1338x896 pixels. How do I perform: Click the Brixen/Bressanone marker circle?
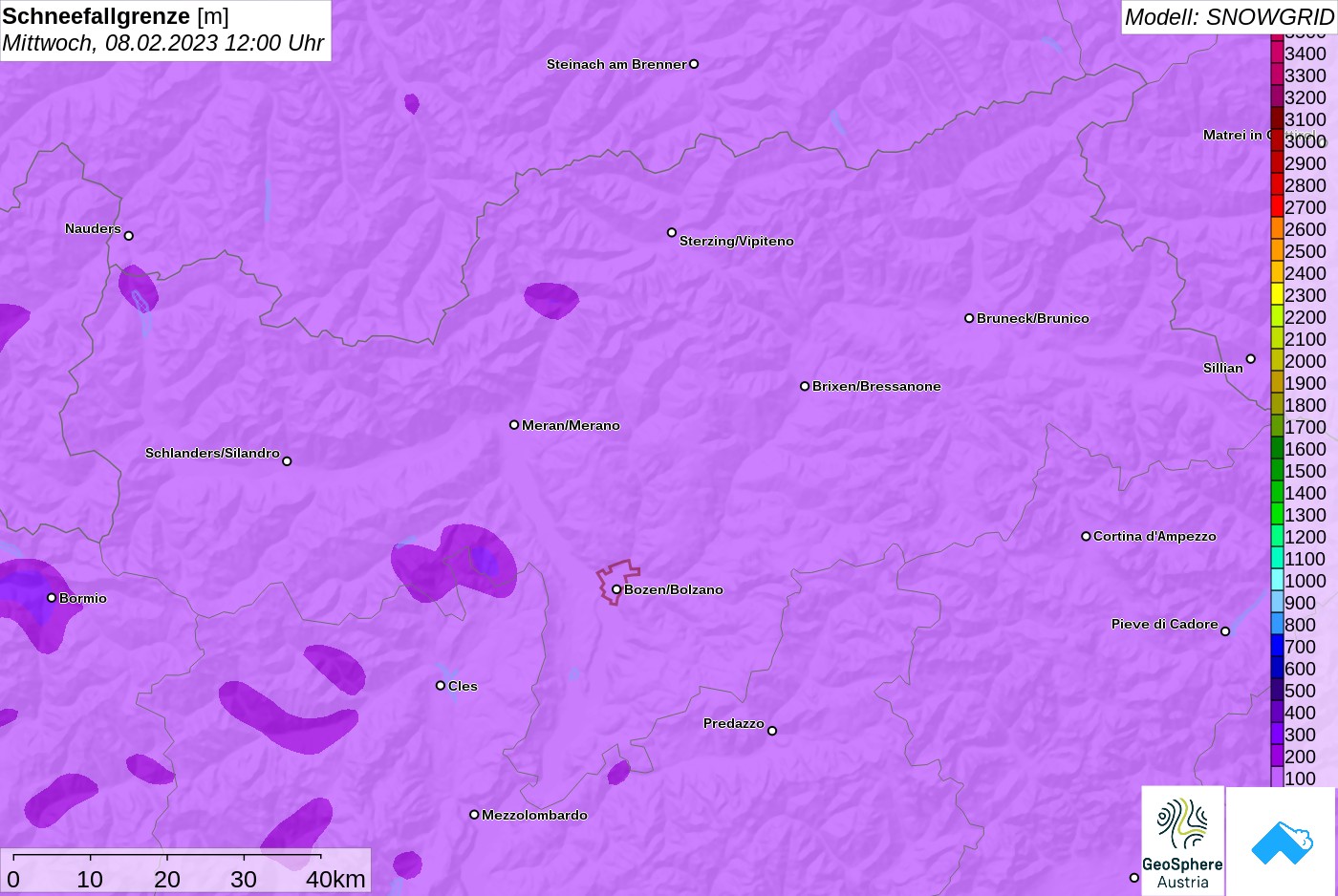[x=805, y=386]
